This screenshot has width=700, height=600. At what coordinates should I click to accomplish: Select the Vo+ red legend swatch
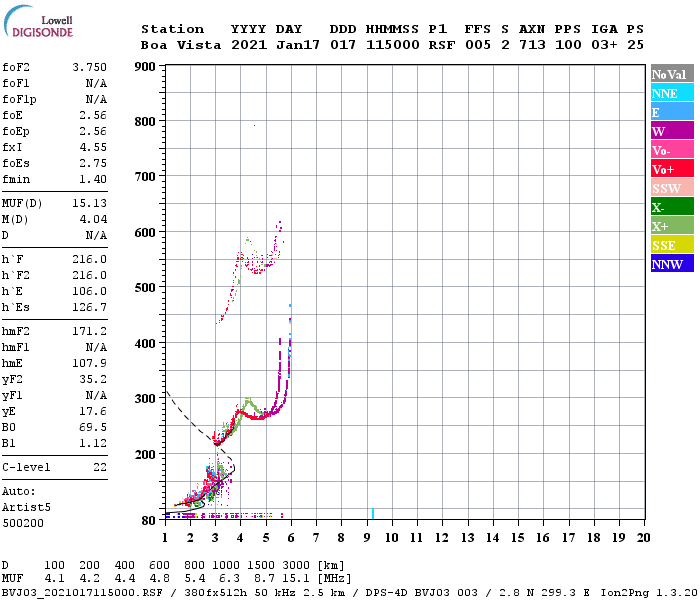pyautogui.click(x=672, y=169)
